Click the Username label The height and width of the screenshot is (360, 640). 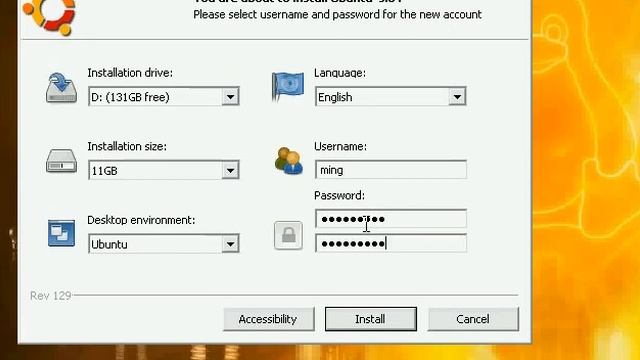pyautogui.click(x=340, y=147)
